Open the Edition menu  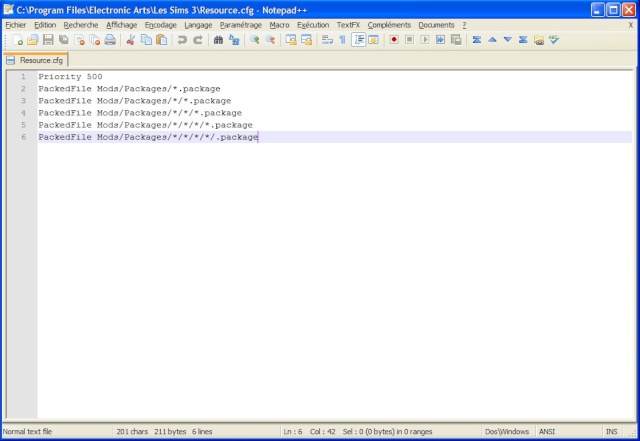click(x=45, y=25)
